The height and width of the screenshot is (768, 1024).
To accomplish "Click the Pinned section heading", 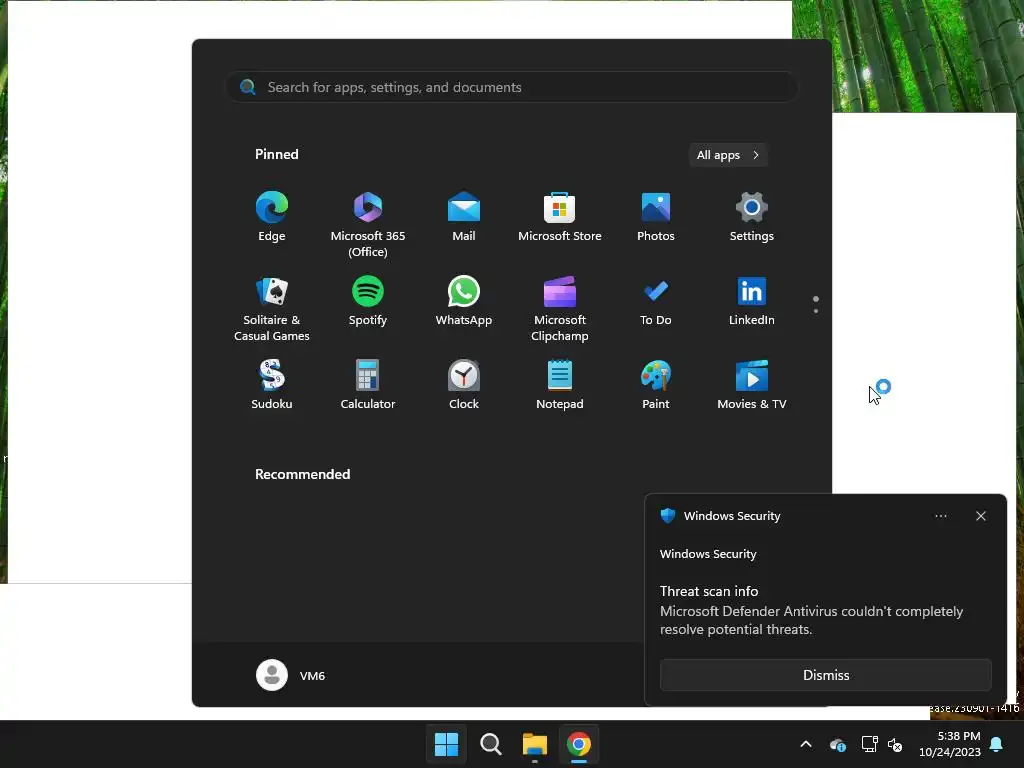I will pyautogui.click(x=277, y=154).
